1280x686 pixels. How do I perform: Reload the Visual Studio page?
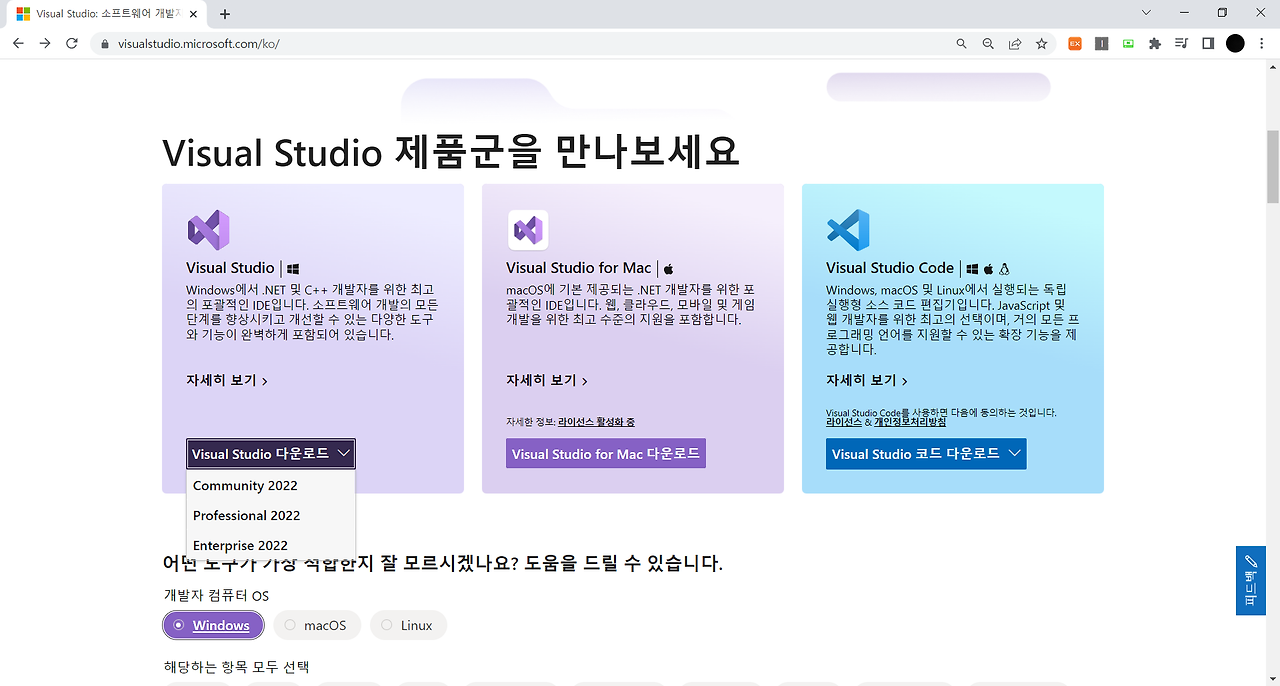72,44
